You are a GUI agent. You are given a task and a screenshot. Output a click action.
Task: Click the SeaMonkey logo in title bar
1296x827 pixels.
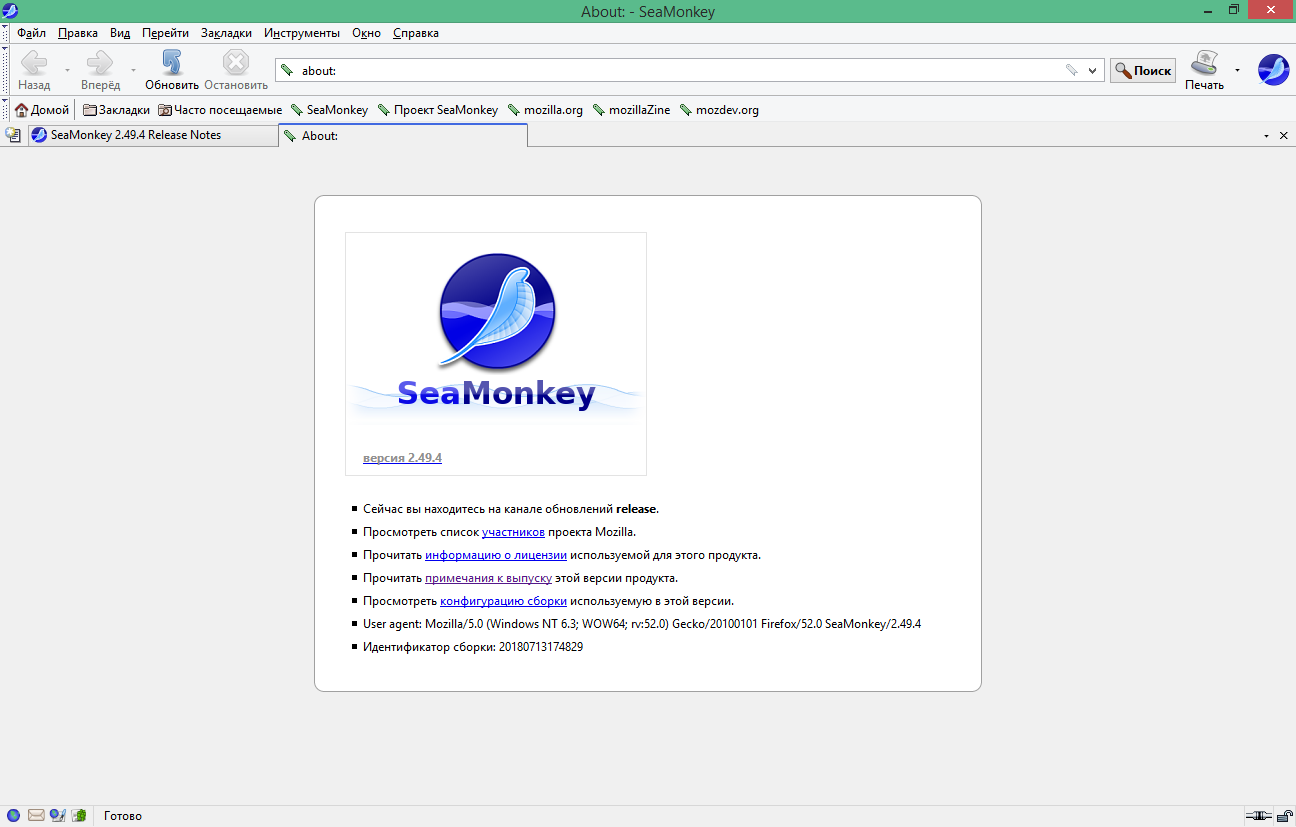pos(10,10)
